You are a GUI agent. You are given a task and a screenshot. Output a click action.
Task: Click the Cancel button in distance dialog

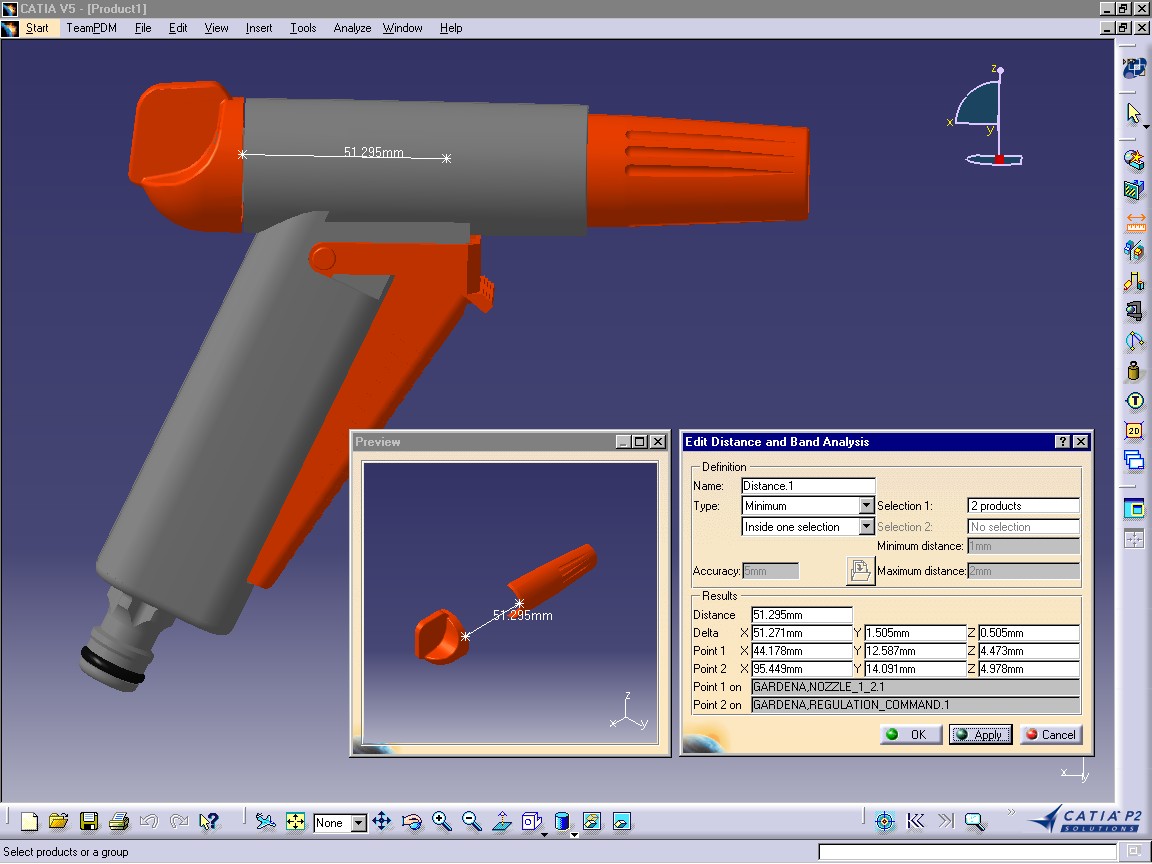[1050, 735]
